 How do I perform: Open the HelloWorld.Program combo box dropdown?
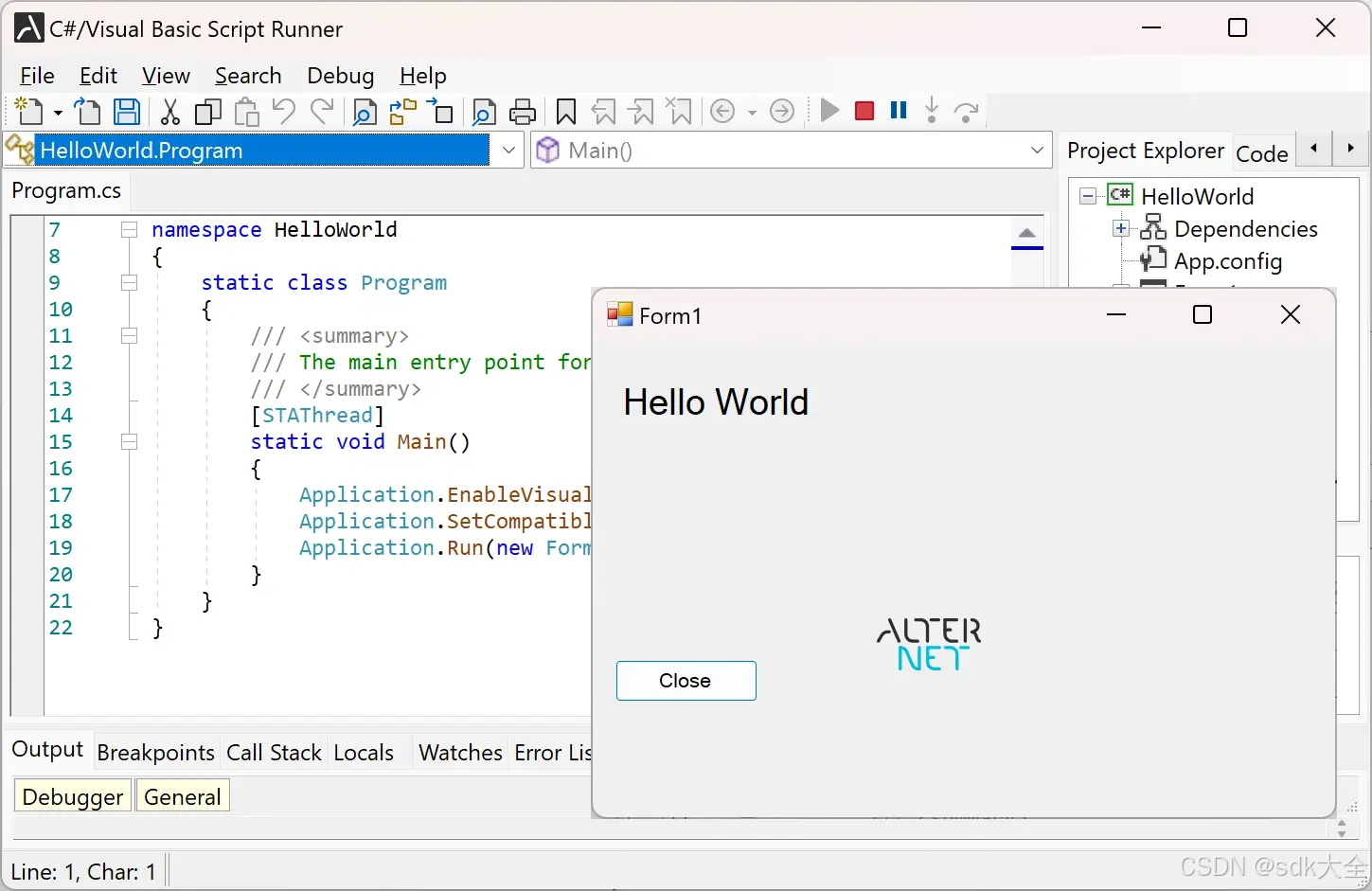click(x=508, y=150)
